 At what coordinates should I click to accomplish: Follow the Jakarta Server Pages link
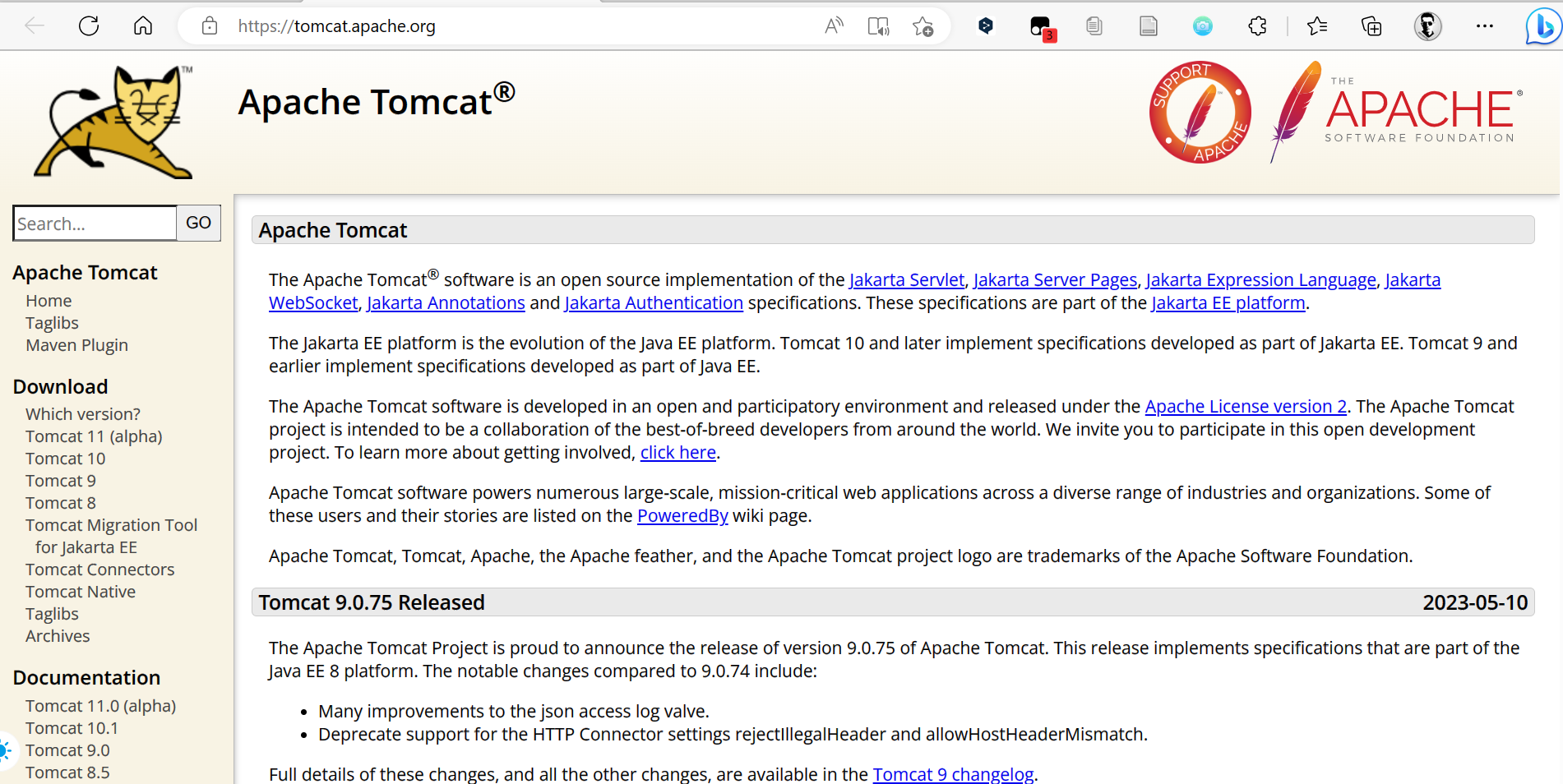1055,280
